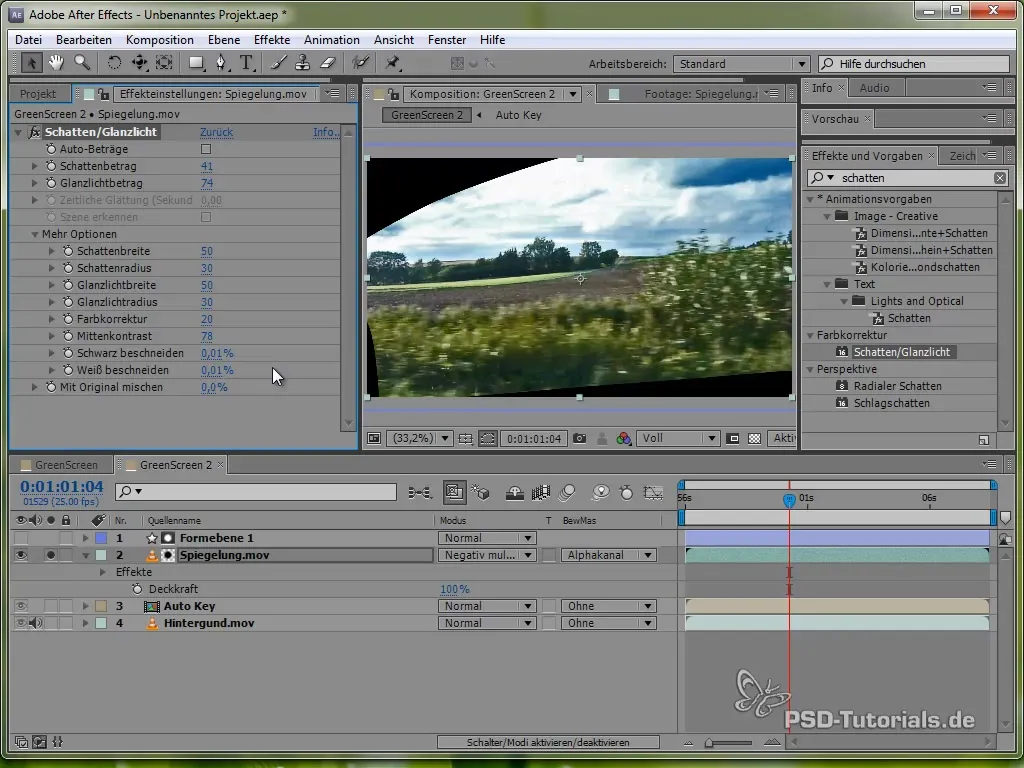Click the Hilfe durchsuchen search field
Viewport: 1024px width, 768px height.
[x=914, y=64]
